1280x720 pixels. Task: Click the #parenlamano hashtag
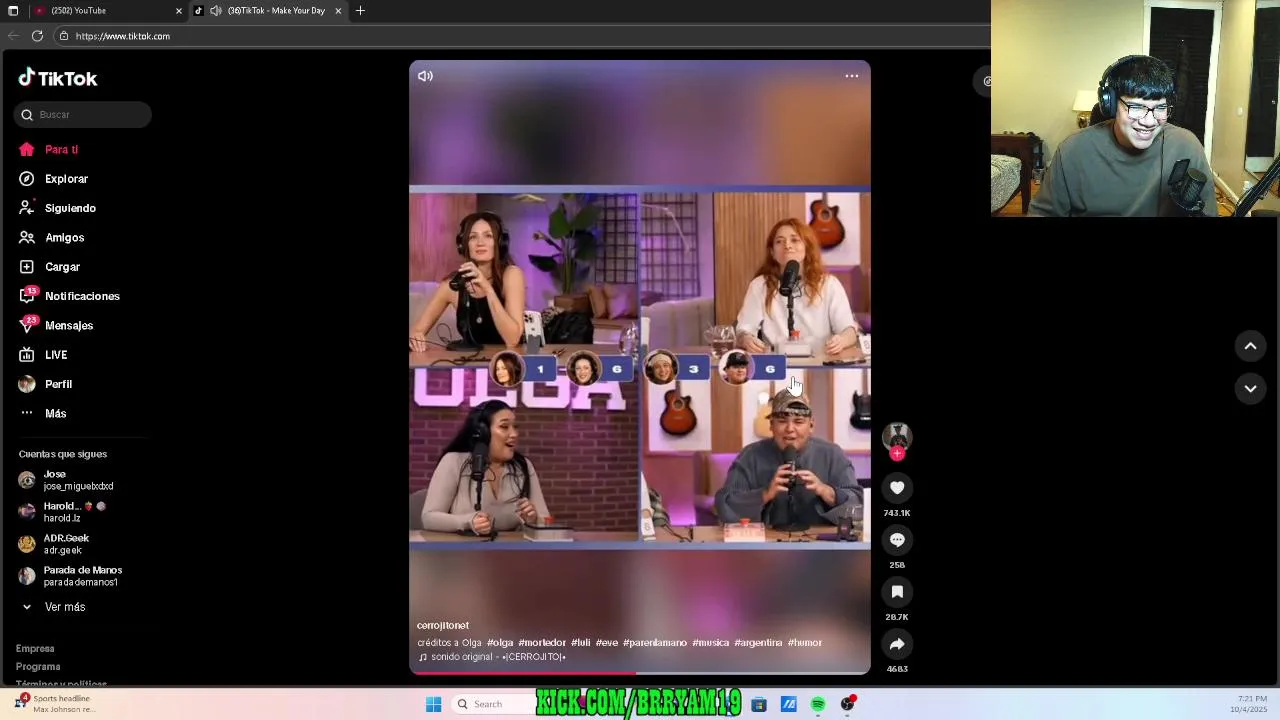(655, 643)
